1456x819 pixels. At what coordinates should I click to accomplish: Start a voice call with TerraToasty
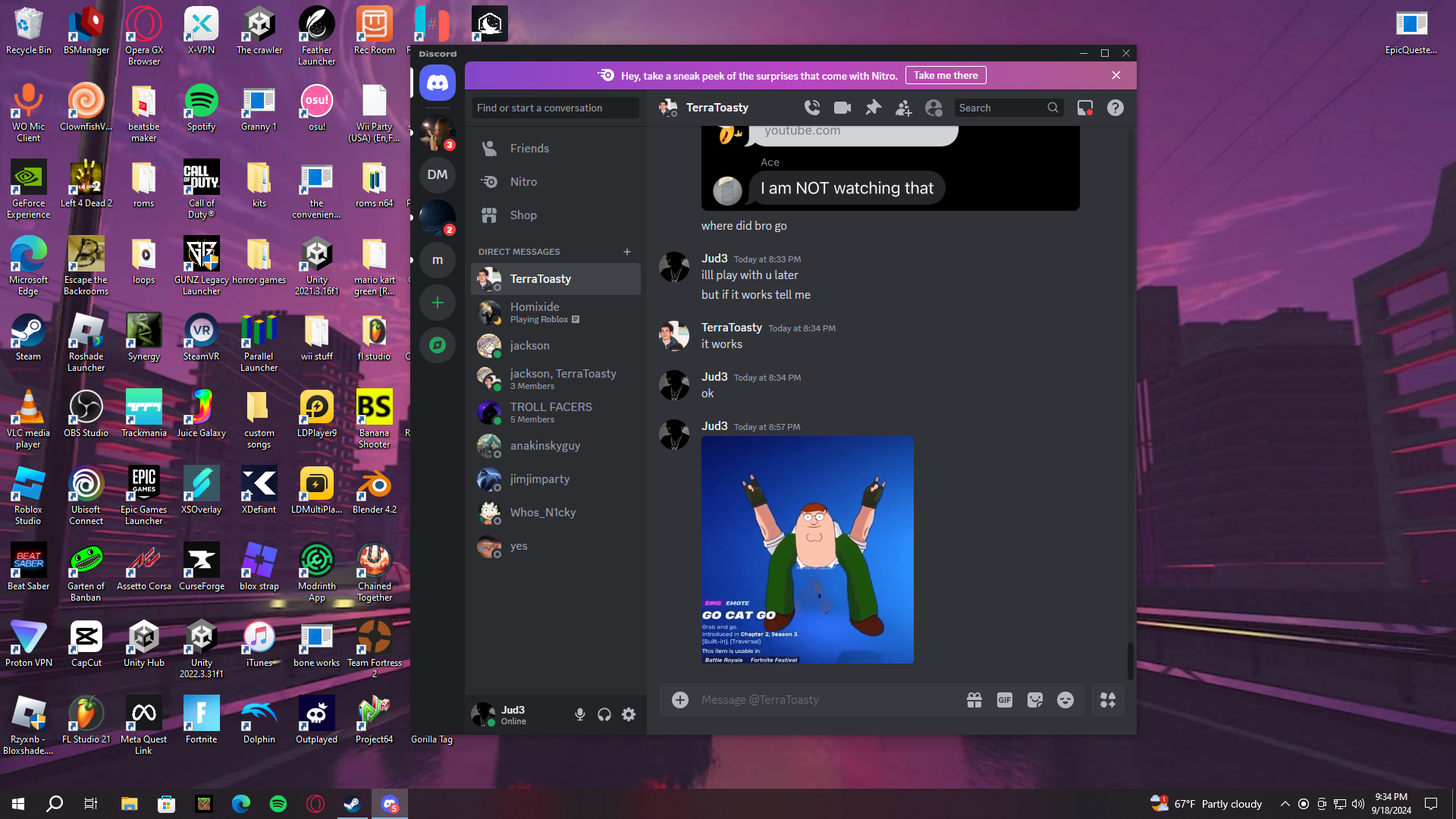(812, 108)
